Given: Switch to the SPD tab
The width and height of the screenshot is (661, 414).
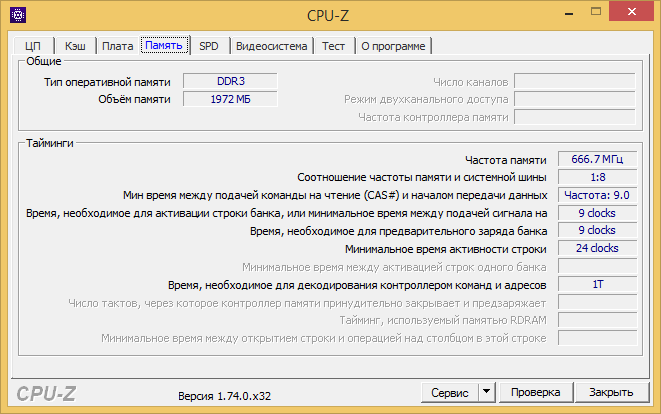Looking at the screenshot, I should pos(209,46).
